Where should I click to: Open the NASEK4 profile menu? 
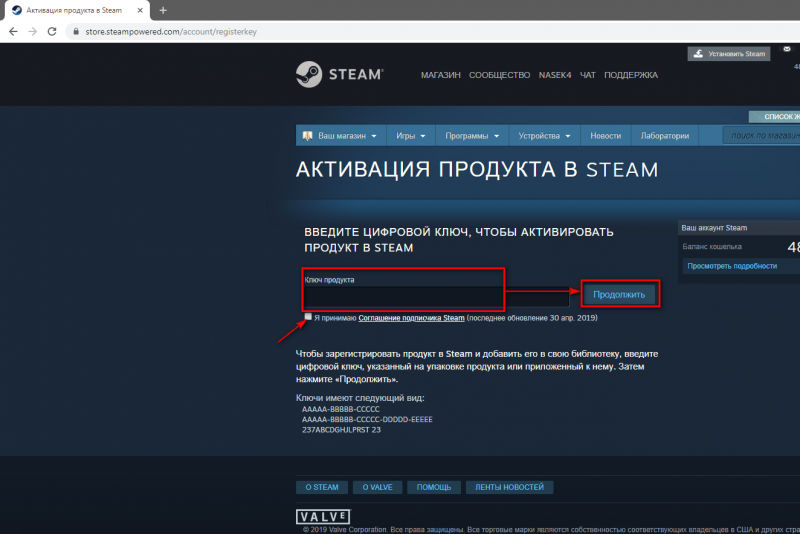tap(555, 75)
